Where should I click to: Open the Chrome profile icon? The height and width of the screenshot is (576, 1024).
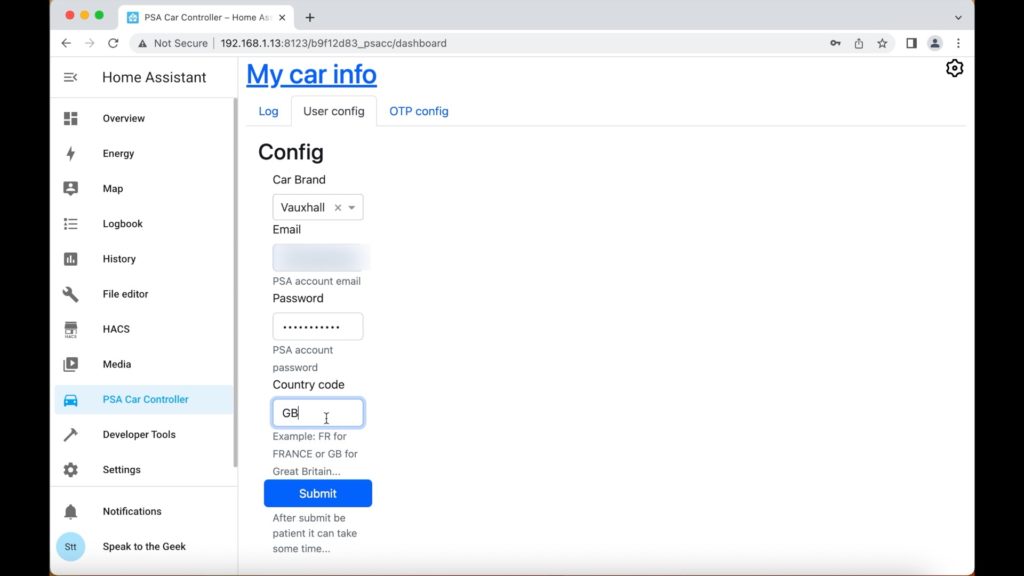coord(935,43)
